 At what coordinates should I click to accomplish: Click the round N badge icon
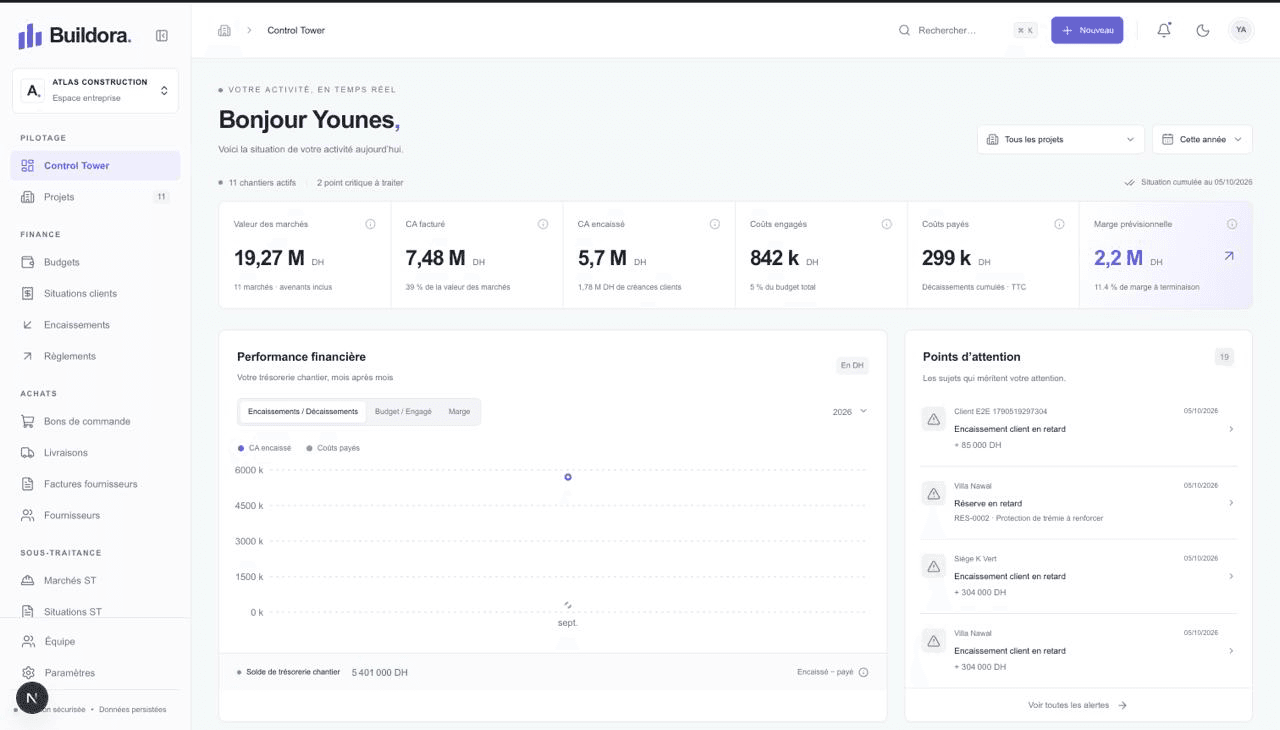coord(32,698)
